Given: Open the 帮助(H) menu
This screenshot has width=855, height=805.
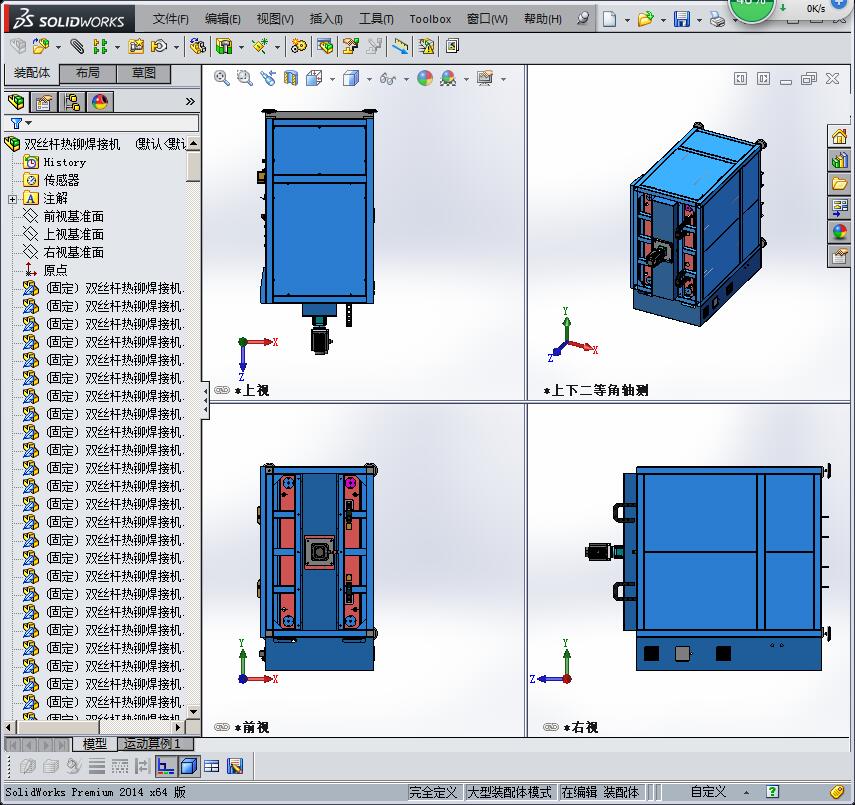Looking at the screenshot, I should coord(543,19).
